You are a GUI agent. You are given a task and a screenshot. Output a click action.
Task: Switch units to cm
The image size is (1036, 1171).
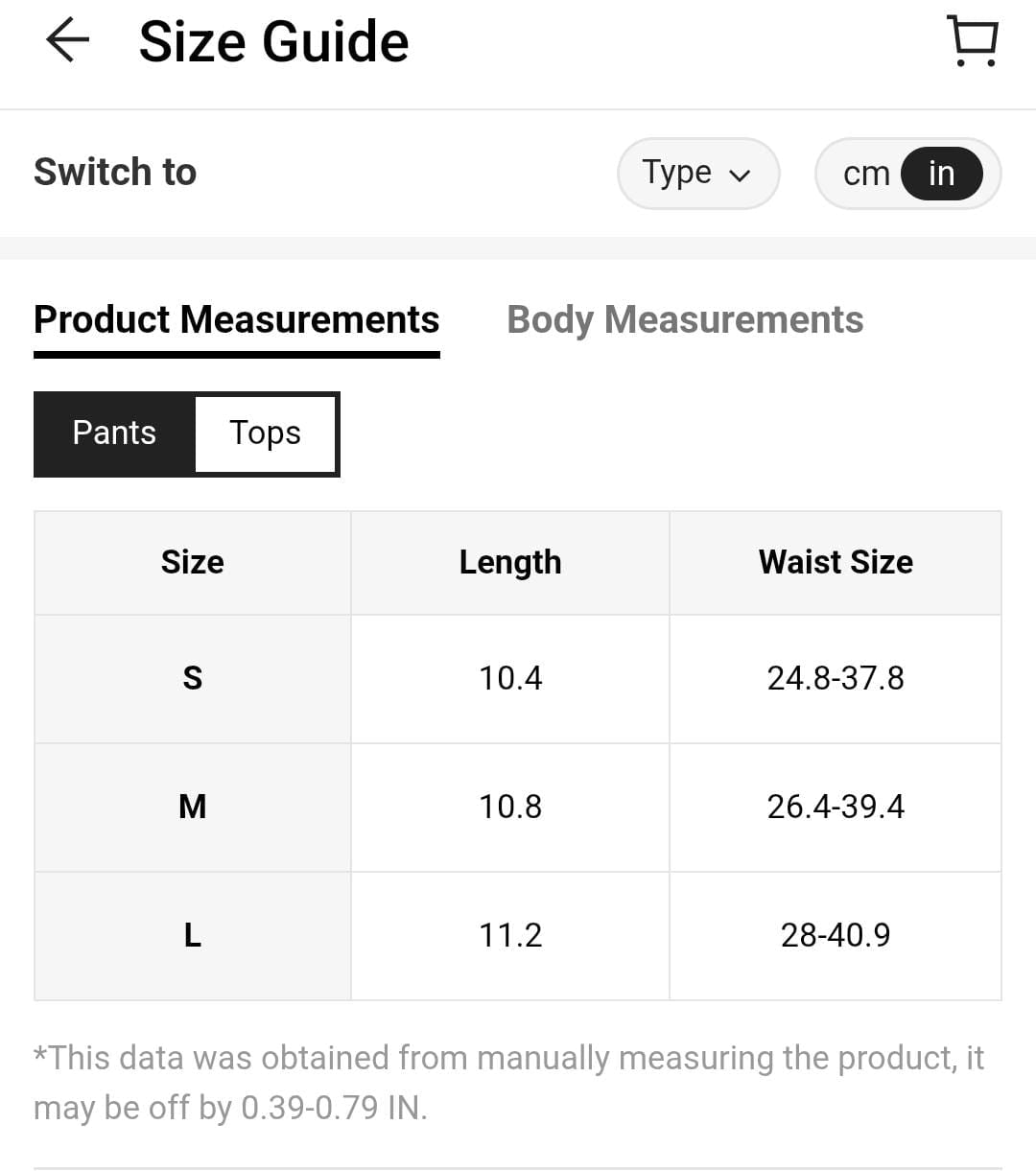[865, 175]
